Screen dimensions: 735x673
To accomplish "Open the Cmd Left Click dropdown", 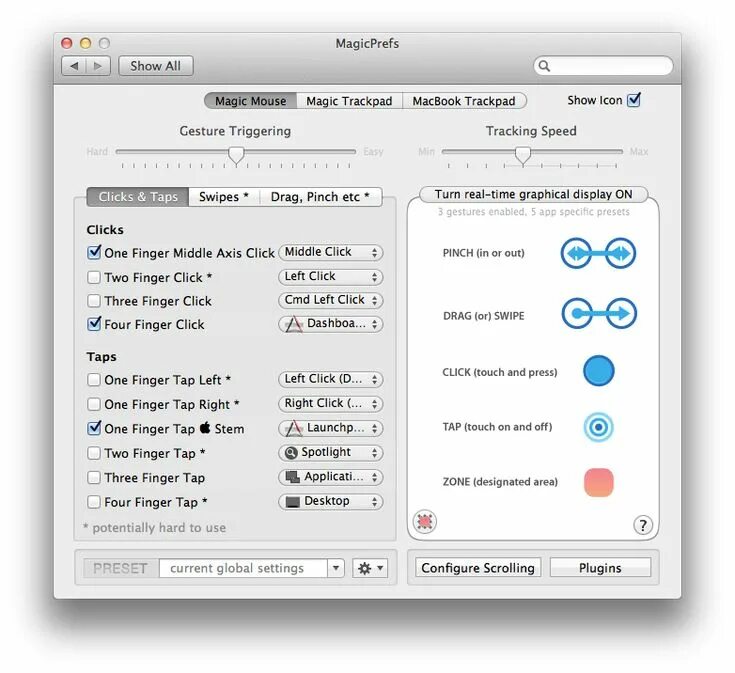I will pyautogui.click(x=330, y=300).
